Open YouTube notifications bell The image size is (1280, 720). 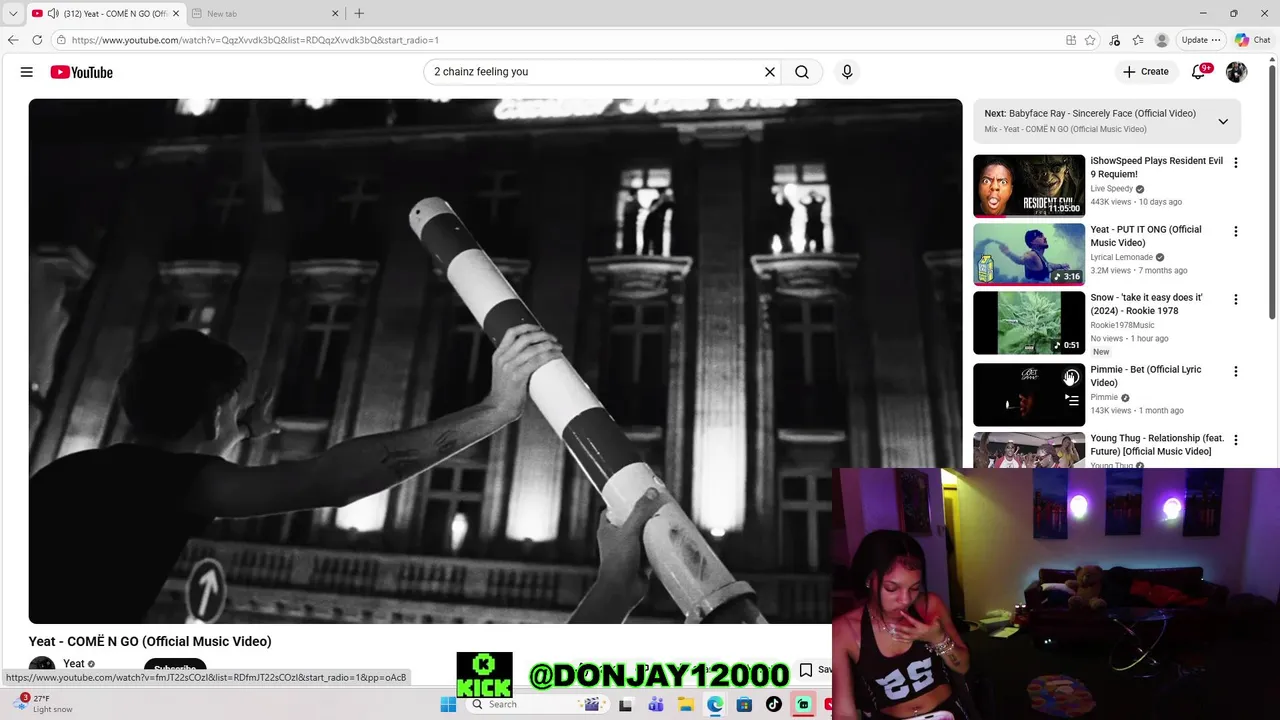tap(1198, 72)
